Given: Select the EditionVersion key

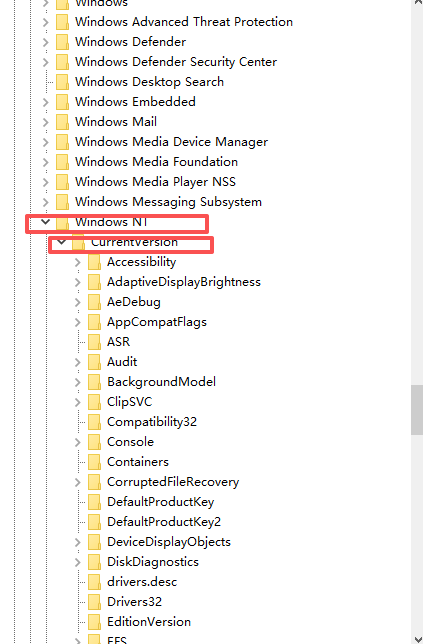Looking at the screenshot, I should click(149, 622).
